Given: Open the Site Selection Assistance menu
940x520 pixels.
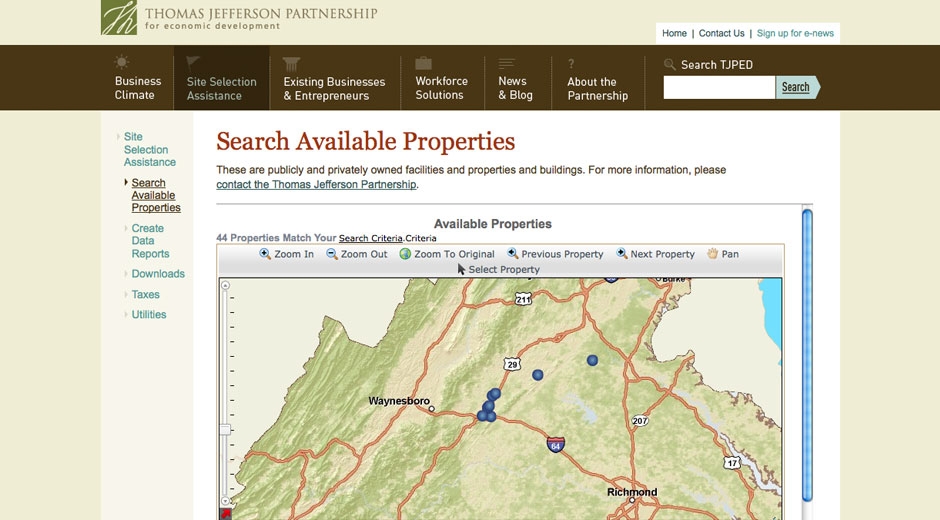Looking at the screenshot, I should 221,78.
